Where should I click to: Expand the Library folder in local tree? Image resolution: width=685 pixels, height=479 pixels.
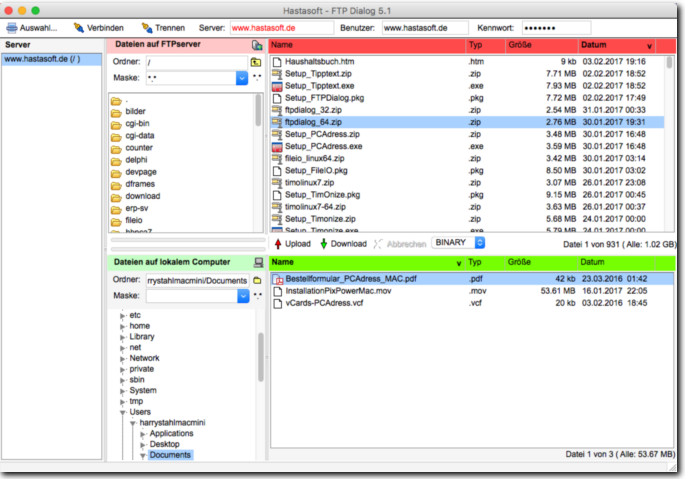pyautogui.click(x=123, y=337)
